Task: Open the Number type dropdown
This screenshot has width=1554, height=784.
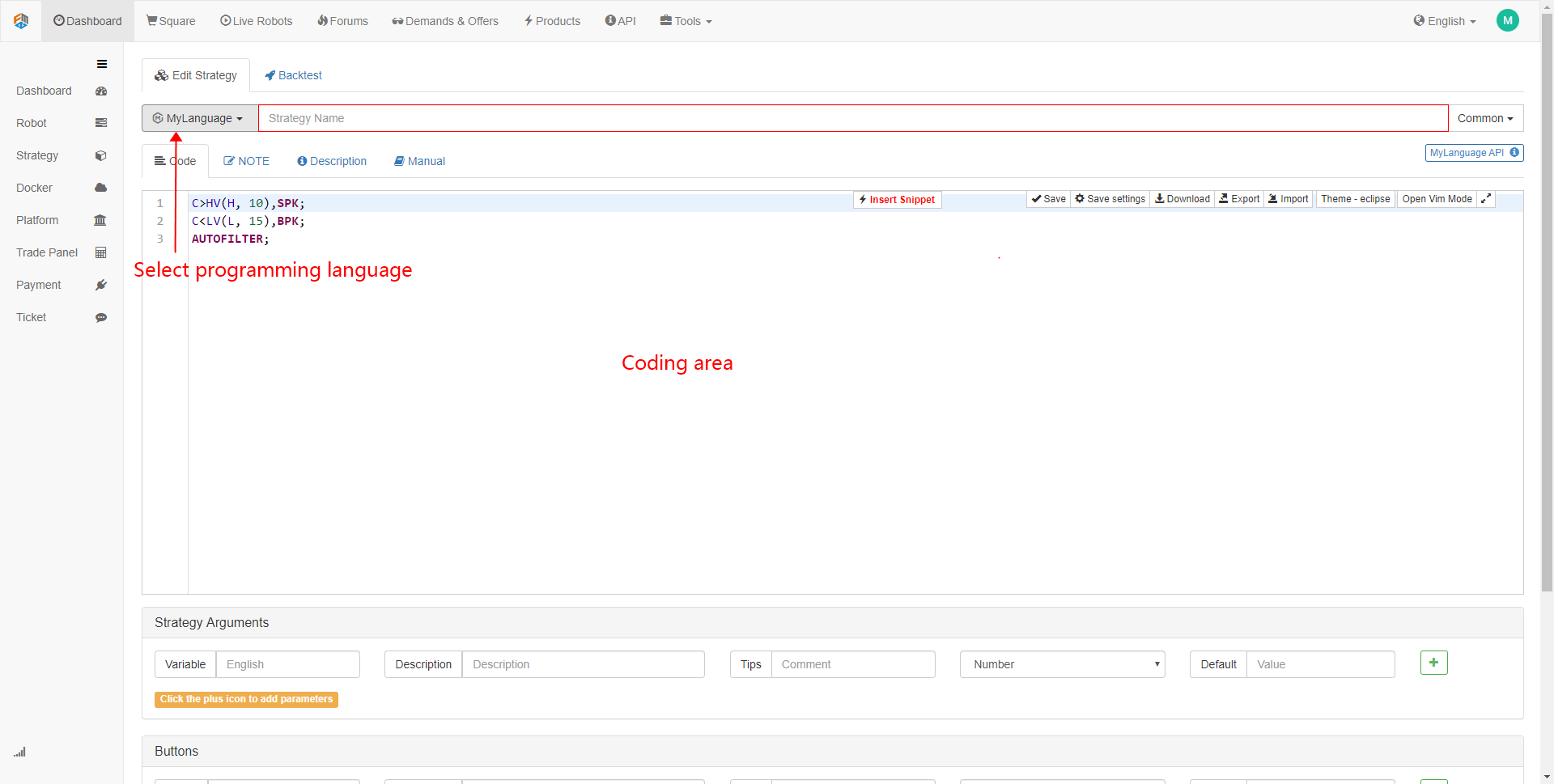Action: pos(1062,664)
